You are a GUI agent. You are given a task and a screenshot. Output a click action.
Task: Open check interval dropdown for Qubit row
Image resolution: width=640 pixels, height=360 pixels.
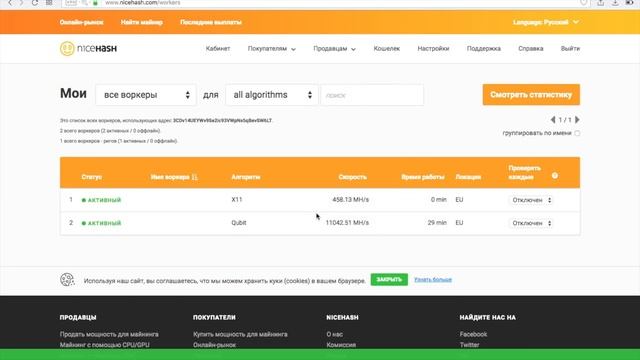[531, 223]
